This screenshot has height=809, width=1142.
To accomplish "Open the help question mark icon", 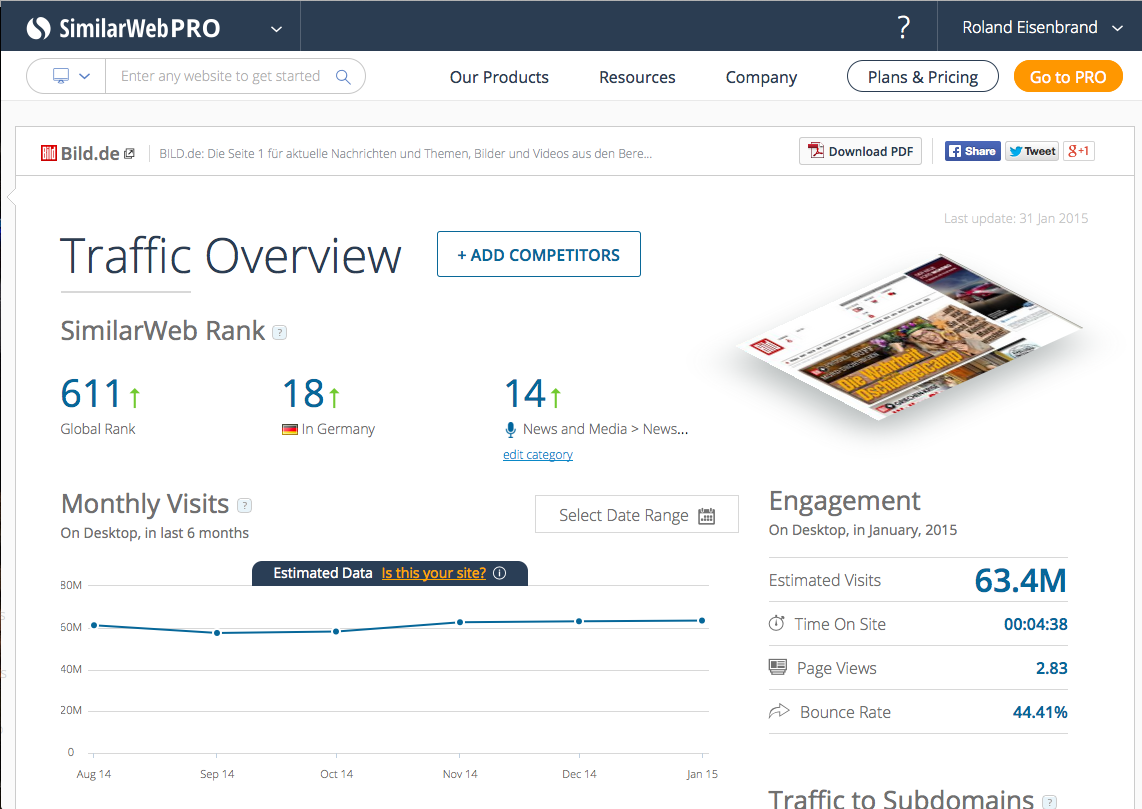I will tap(903, 27).
